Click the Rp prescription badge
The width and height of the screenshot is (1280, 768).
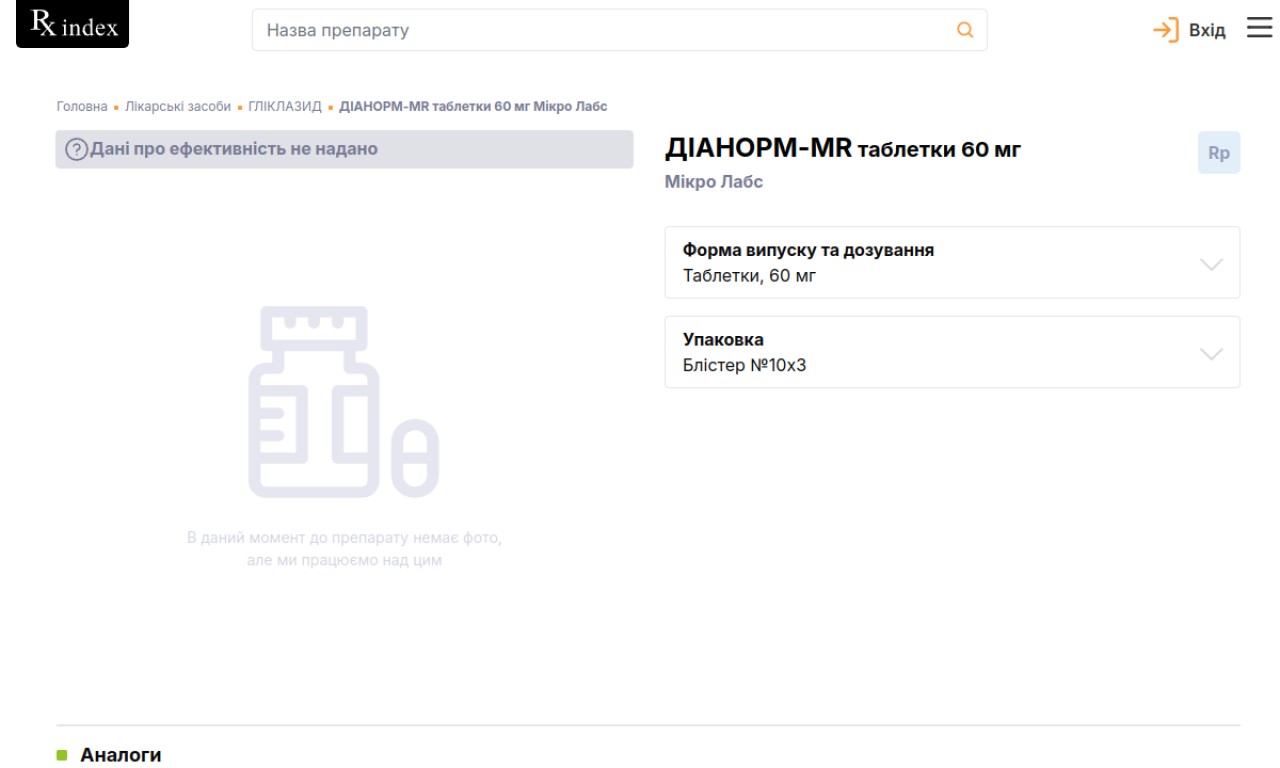1218,154
